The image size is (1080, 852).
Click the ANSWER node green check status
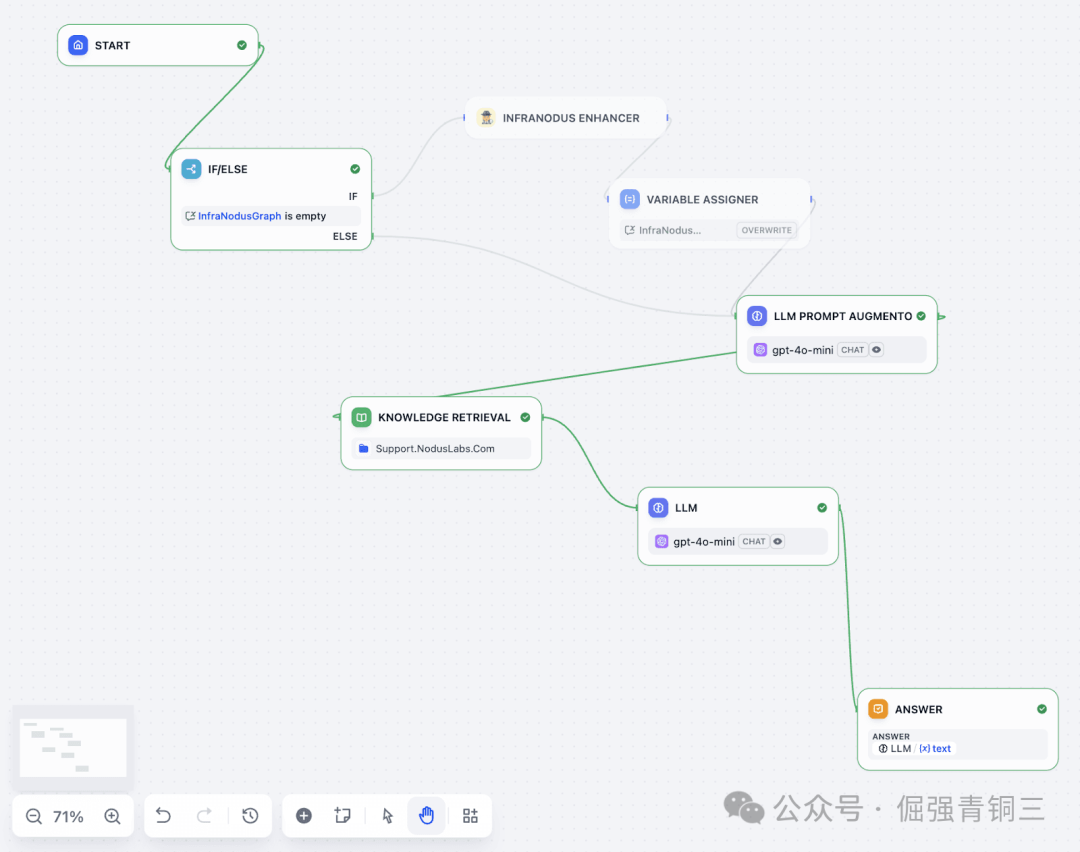pos(1041,709)
